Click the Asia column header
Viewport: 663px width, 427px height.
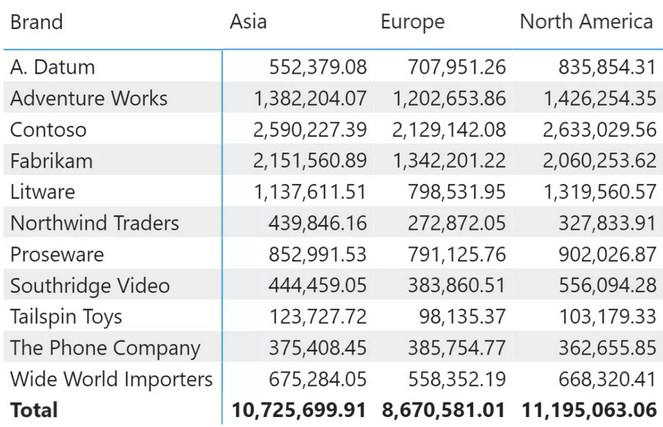248,22
